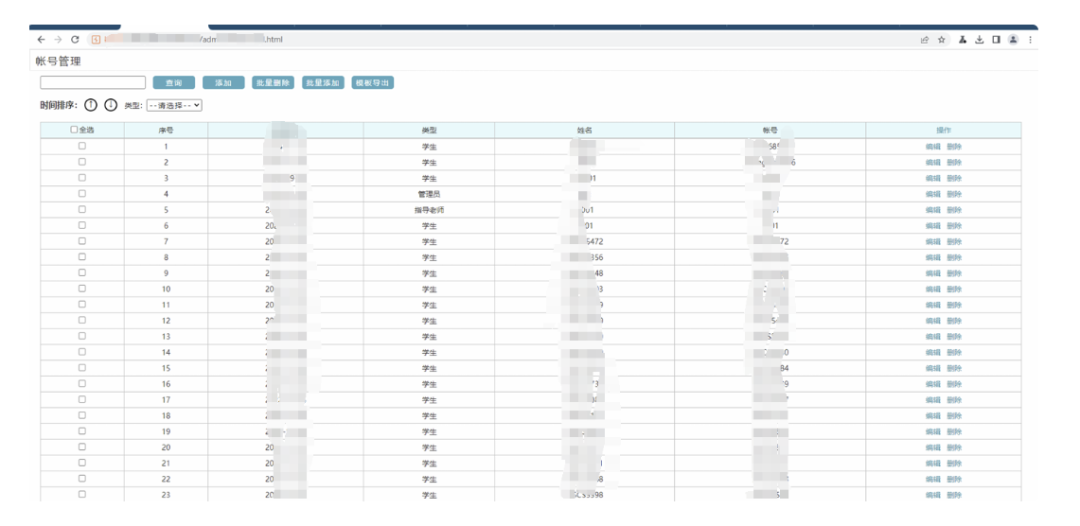The height and width of the screenshot is (526, 1080).
Task: Open the browser profile avatar
Action: 1013,40
